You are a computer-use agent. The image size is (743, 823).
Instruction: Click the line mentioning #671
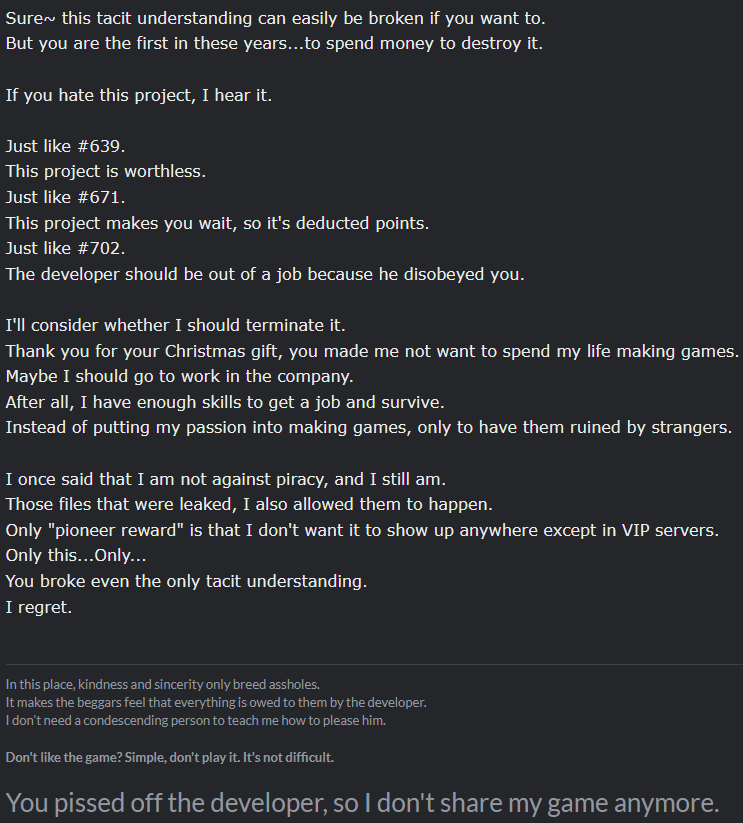(65, 197)
